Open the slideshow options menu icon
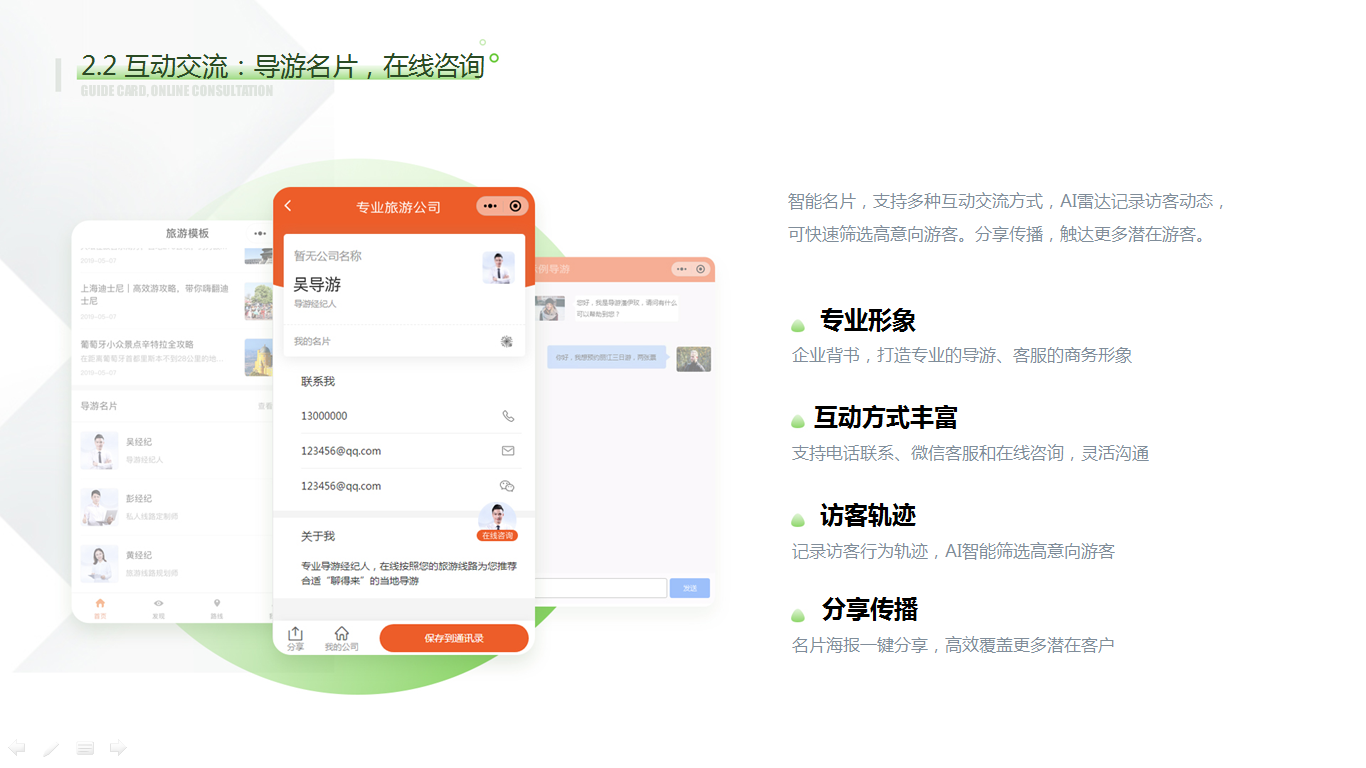The height and width of the screenshot is (768, 1366). tap(85, 748)
